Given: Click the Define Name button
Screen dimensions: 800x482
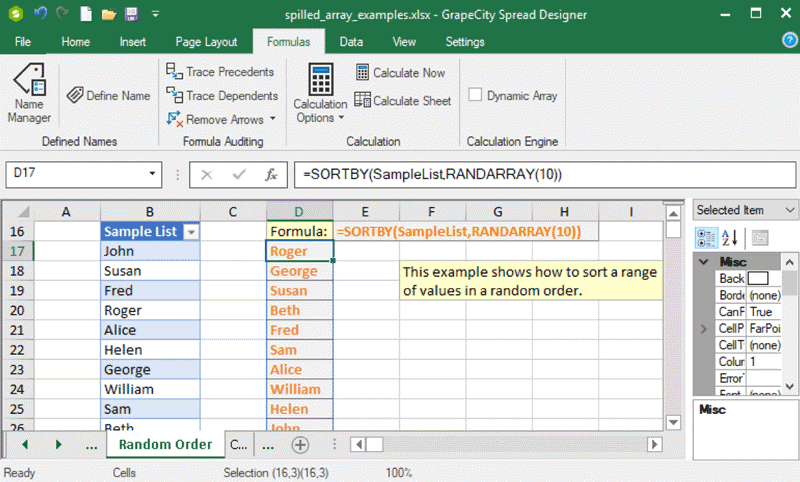Looking at the screenshot, I should point(108,96).
